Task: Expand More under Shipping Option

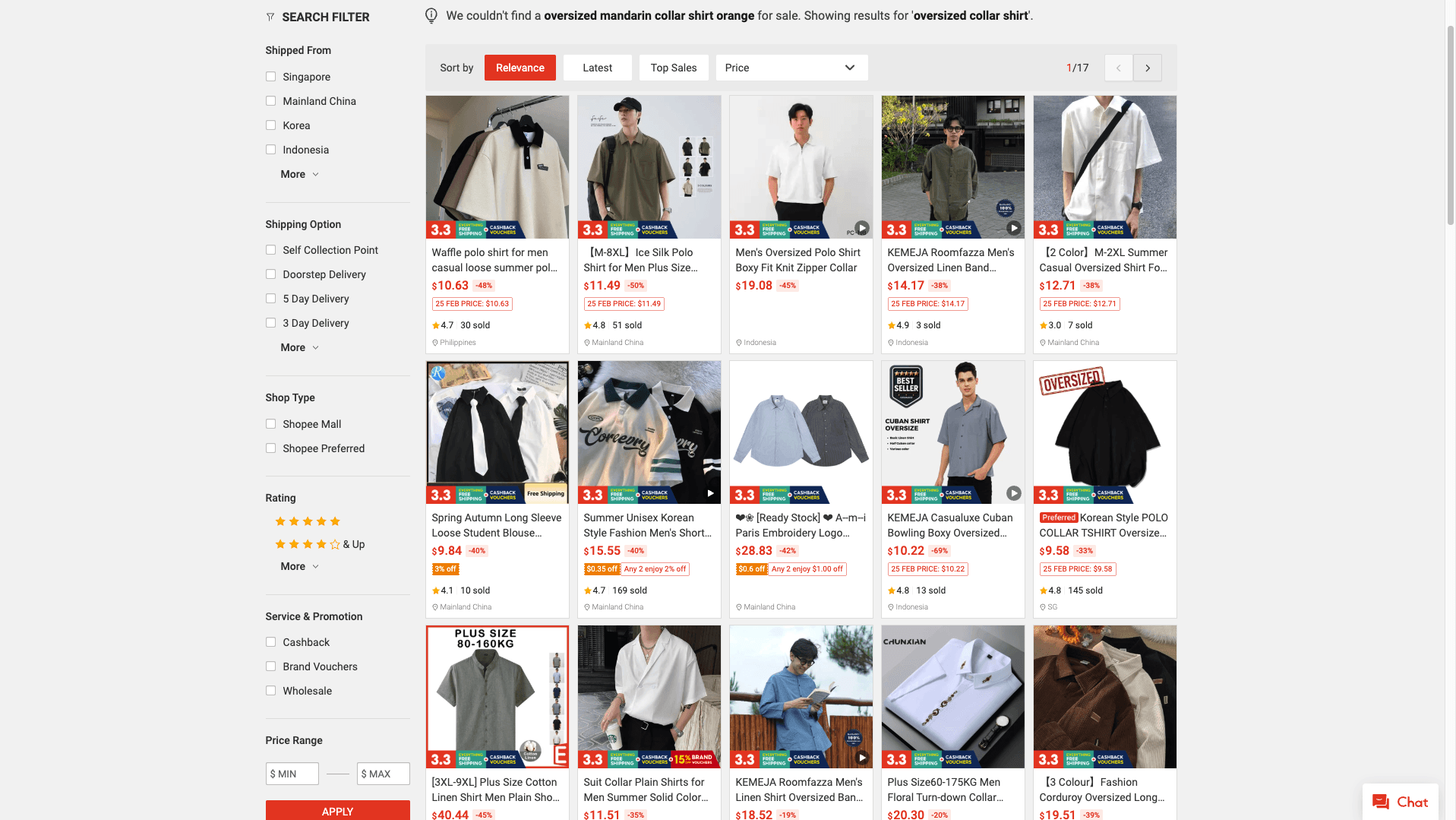Action: coord(299,347)
